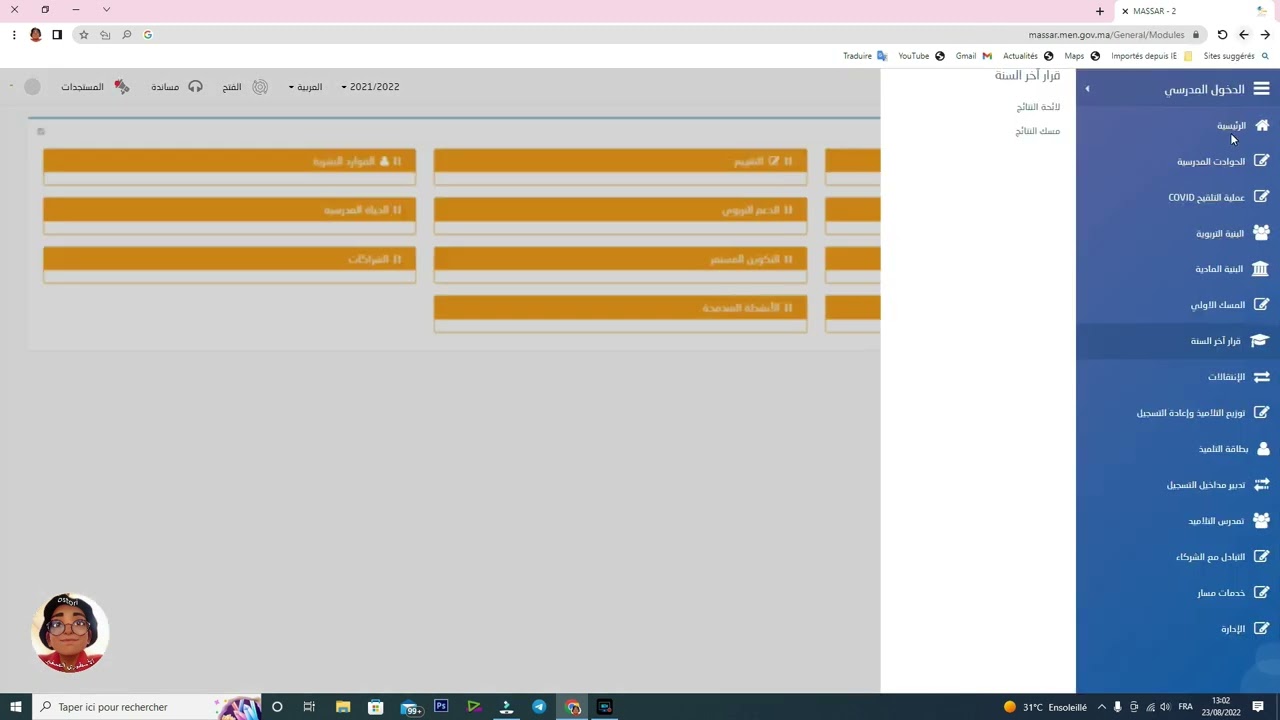This screenshot has width=1280, height=720.
Task: Open توزيع التلاميذ وإعادة التسجيل icon
Action: click(1261, 412)
